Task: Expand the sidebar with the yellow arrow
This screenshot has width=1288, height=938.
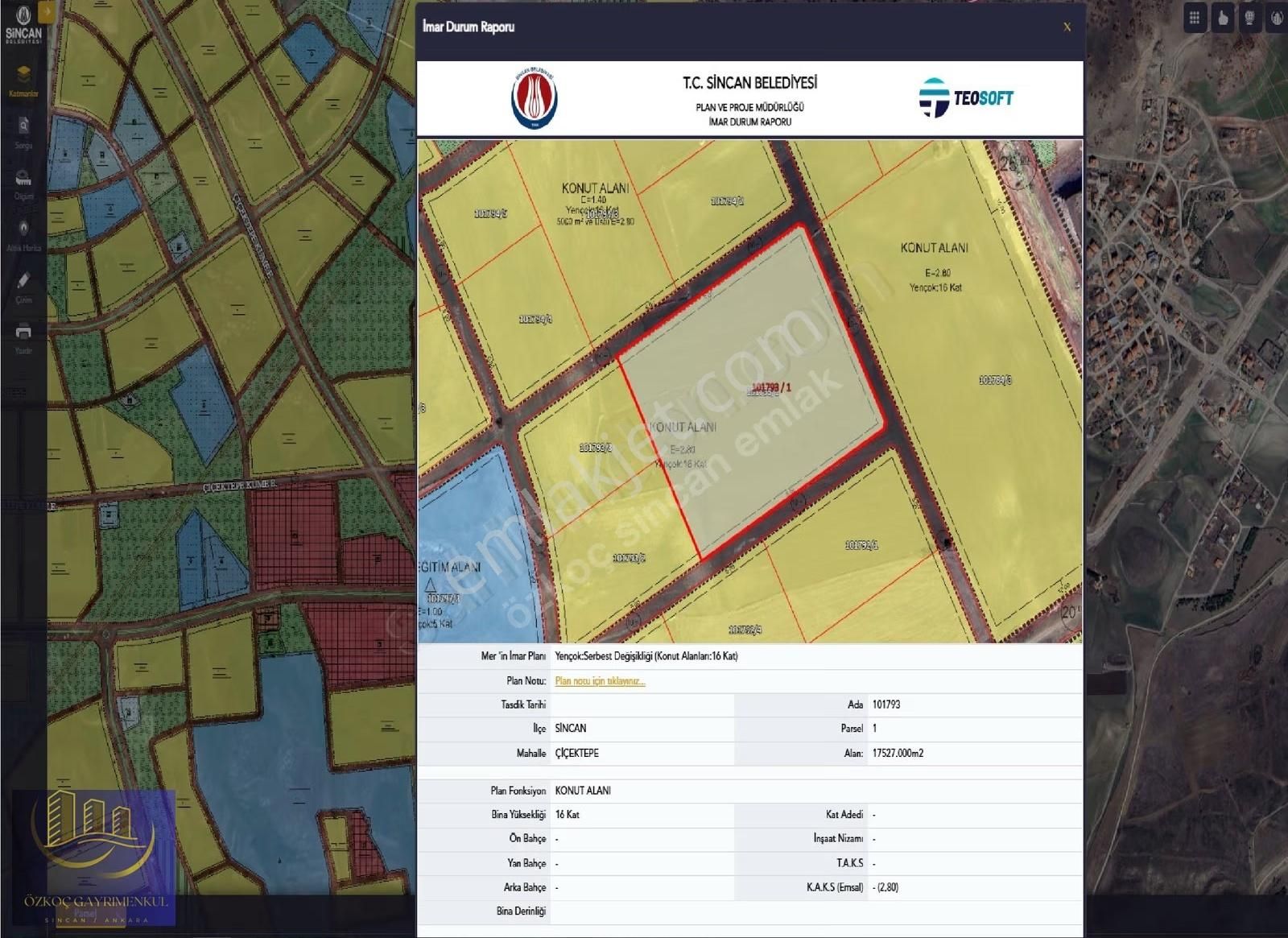Action: (x=47, y=11)
